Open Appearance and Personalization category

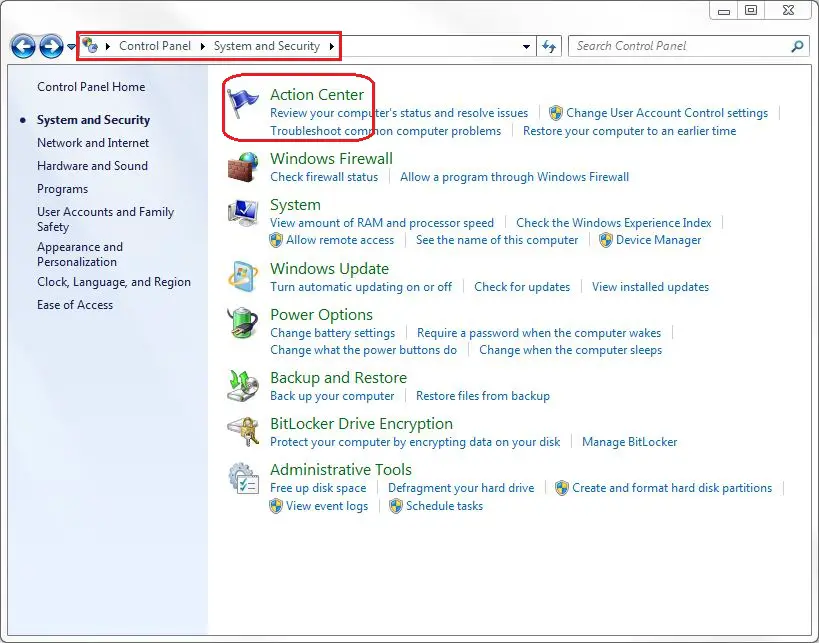pyautogui.click(x=80, y=254)
